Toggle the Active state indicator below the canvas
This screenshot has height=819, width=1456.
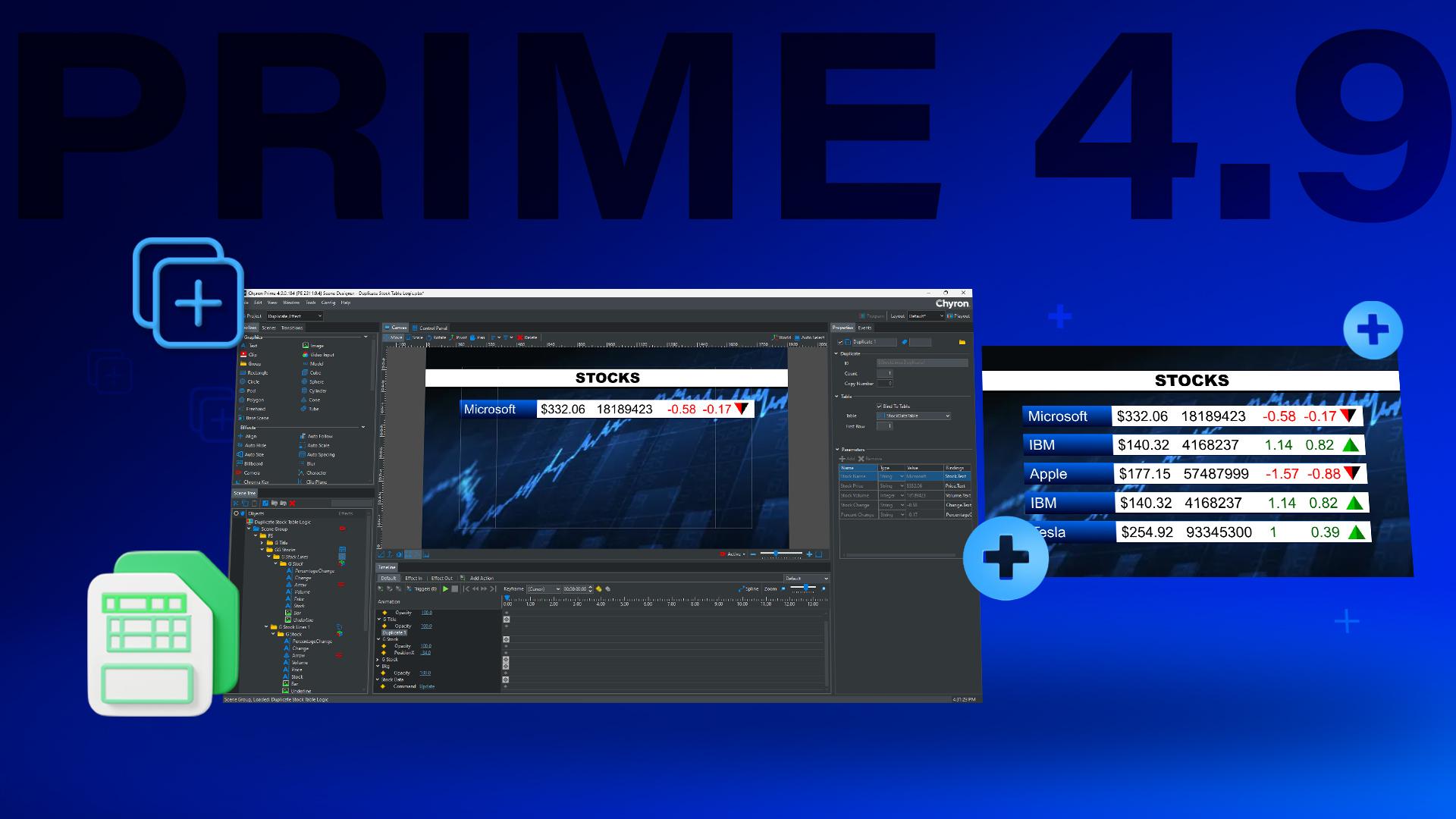(x=723, y=554)
